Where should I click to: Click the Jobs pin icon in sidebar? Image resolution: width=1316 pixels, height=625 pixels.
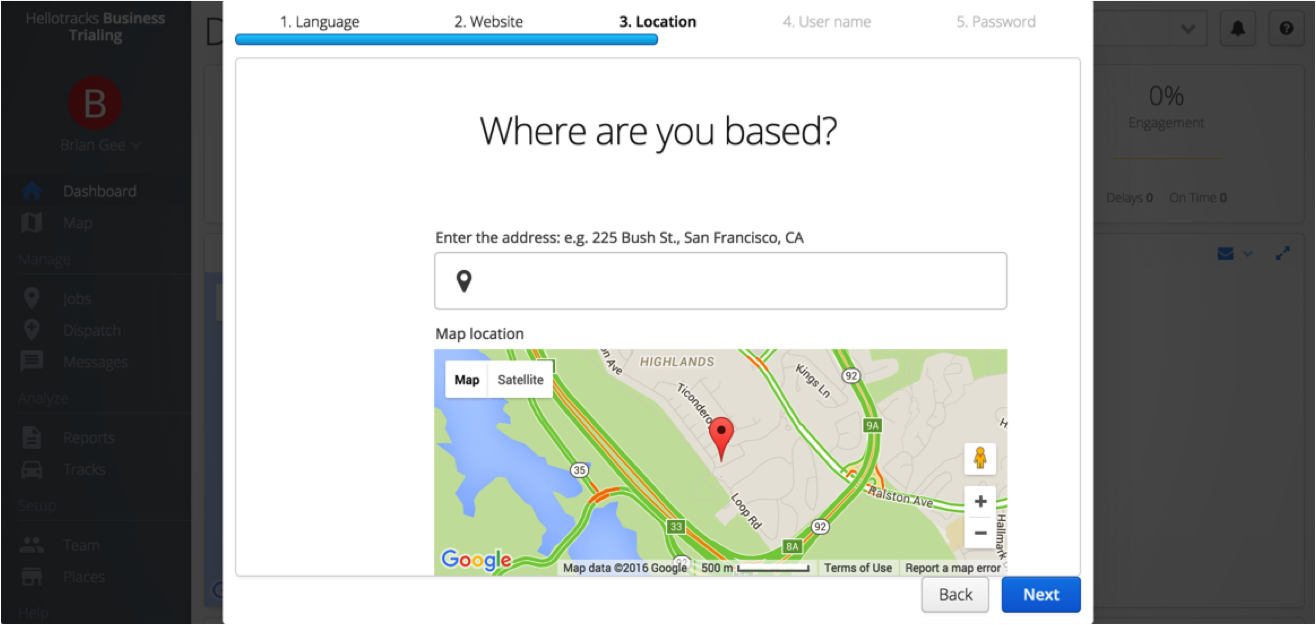32,298
